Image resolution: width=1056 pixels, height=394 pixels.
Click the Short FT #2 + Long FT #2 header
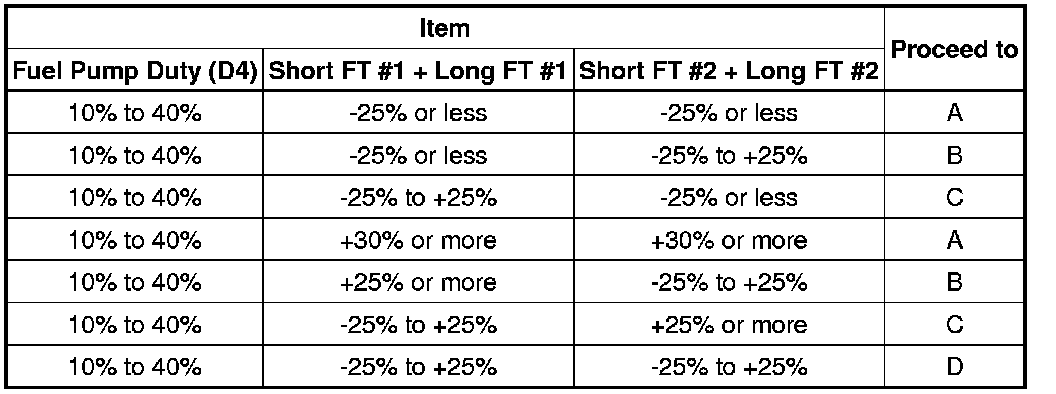[x=729, y=70]
